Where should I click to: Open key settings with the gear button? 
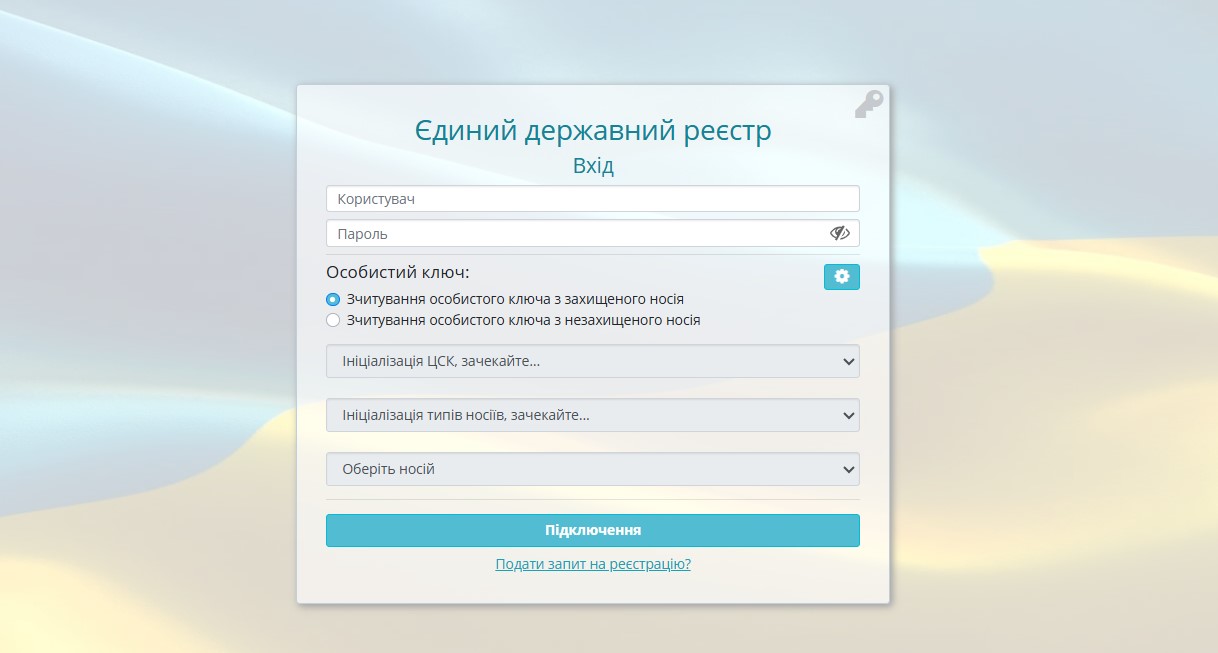(841, 277)
